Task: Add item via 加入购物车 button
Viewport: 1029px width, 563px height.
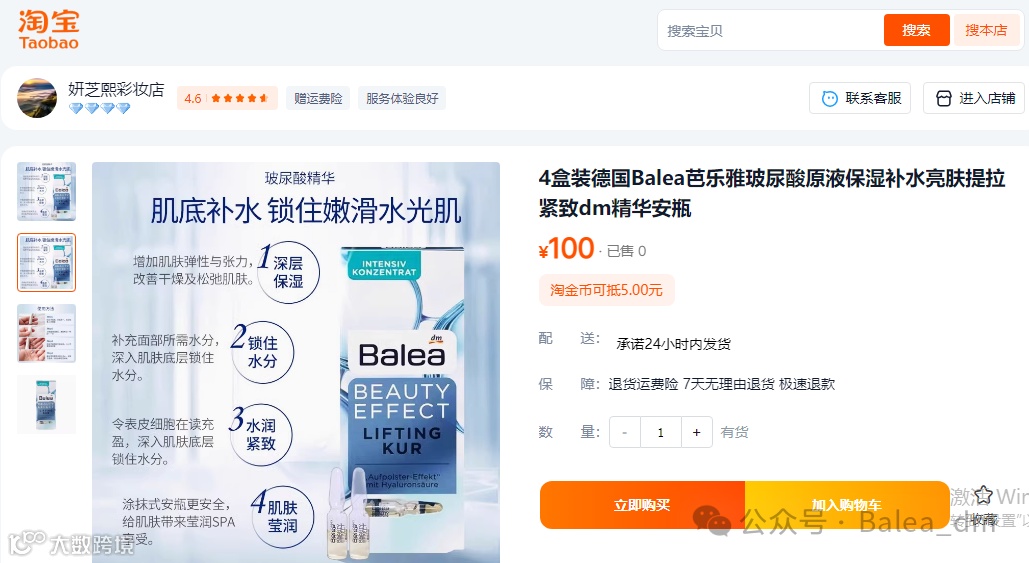Action: coord(847,505)
